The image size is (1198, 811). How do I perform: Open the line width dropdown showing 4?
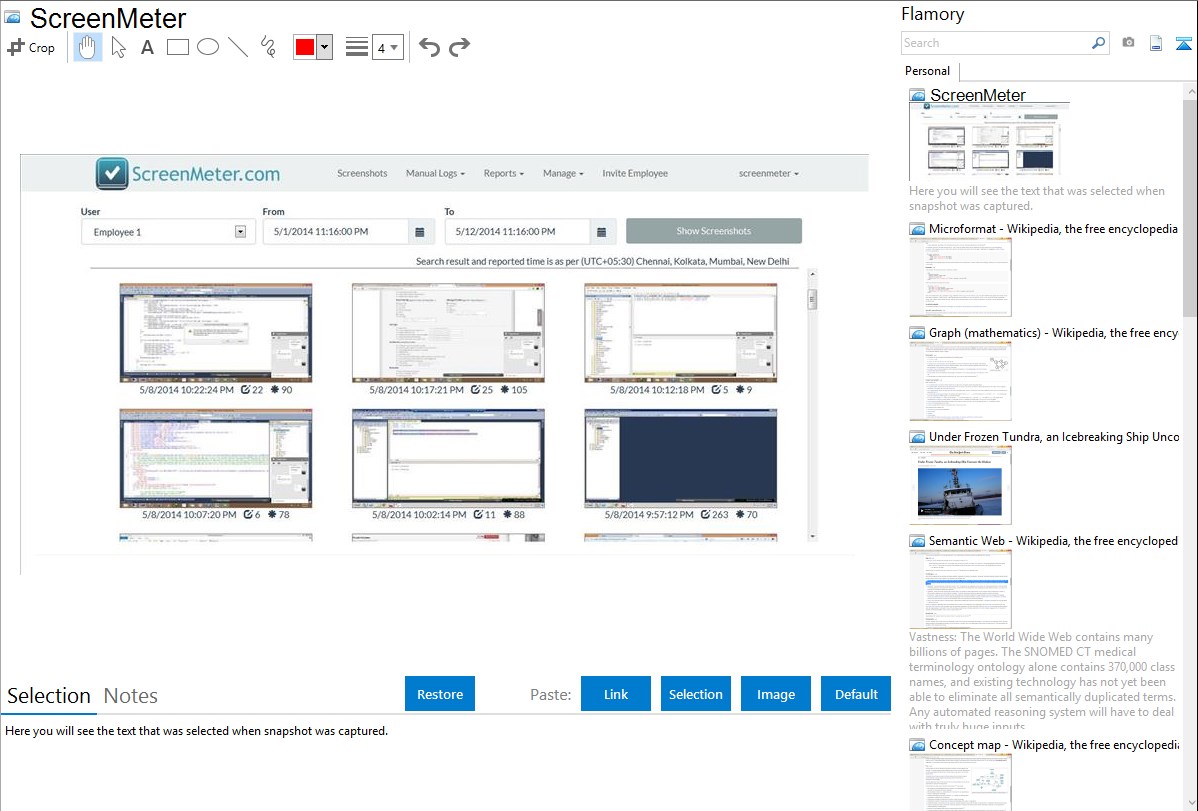(388, 47)
